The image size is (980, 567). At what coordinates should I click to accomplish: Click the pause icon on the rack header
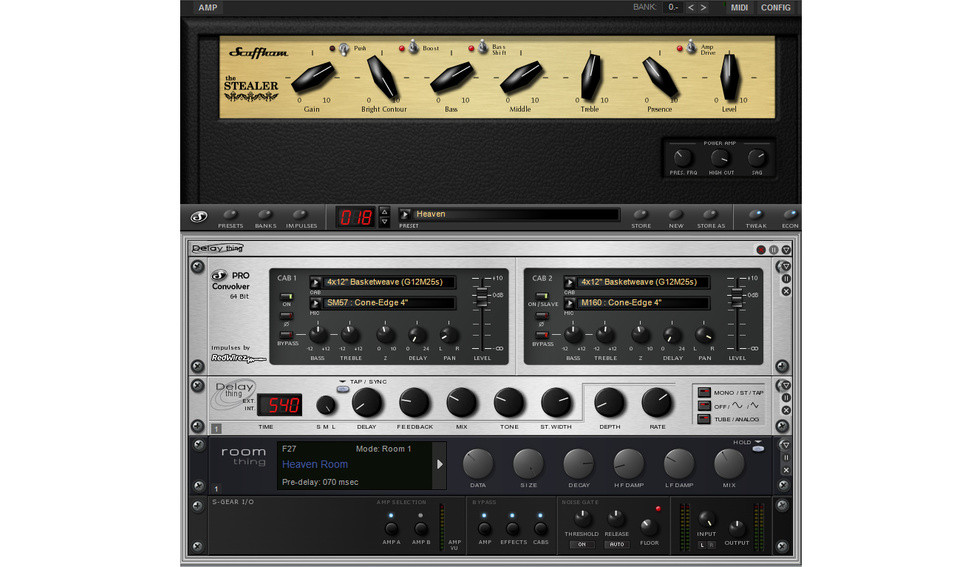tap(774, 249)
